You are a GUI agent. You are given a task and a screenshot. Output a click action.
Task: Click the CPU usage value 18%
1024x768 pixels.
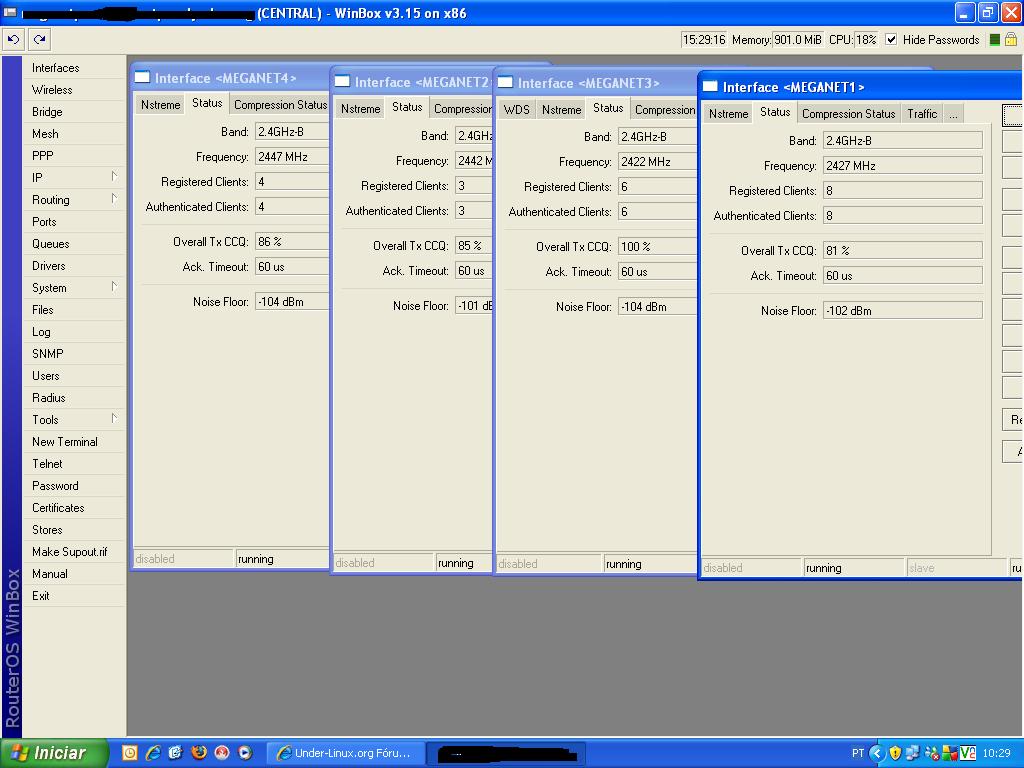tap(866, 40)
